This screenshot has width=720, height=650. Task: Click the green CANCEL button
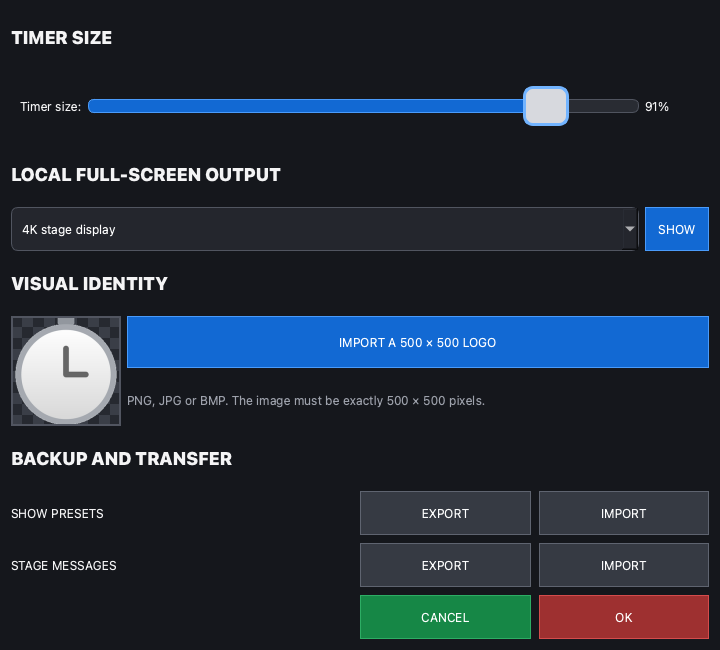[x=445, y=617]
